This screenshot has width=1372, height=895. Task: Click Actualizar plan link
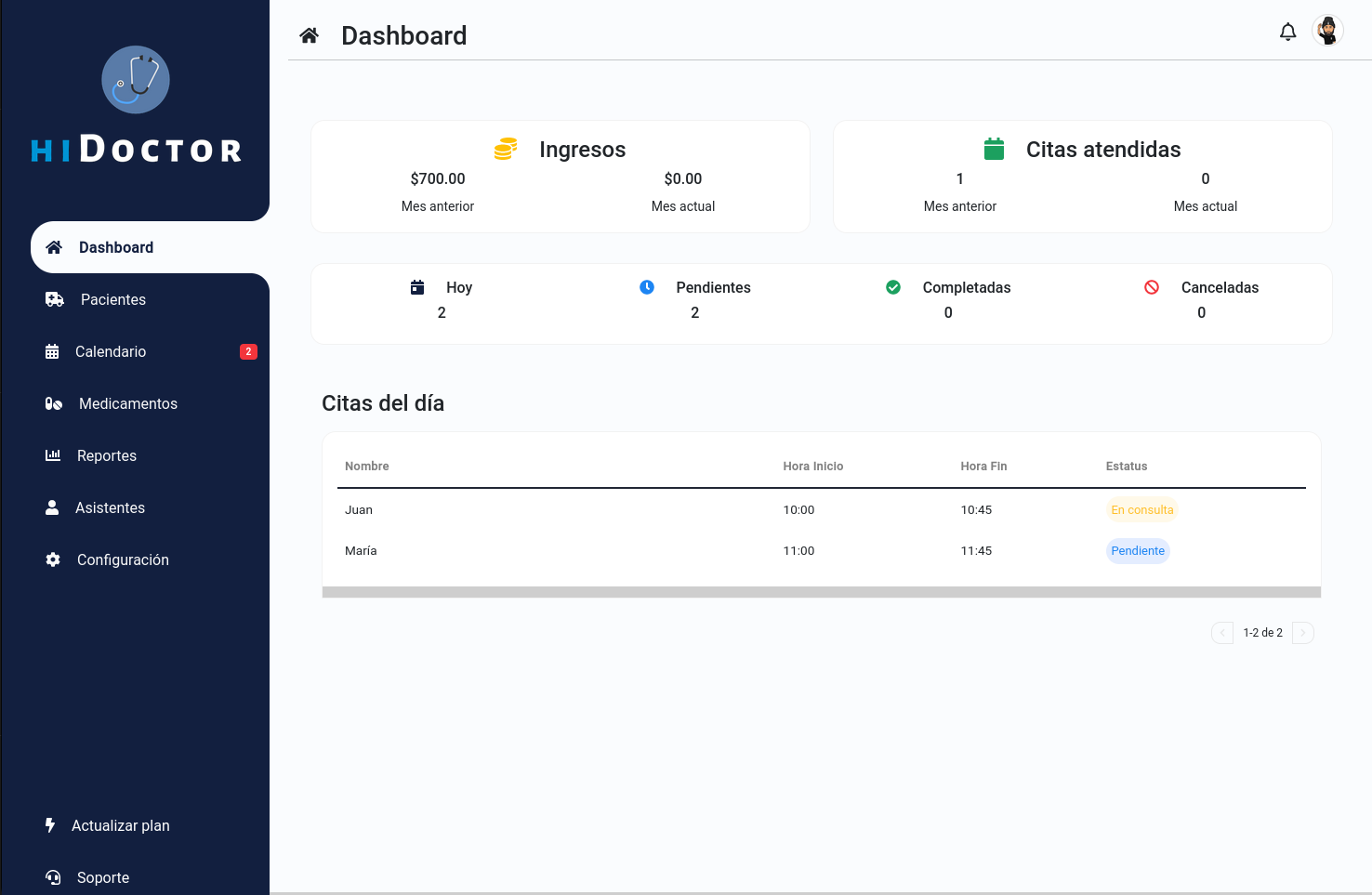point(120,825)
